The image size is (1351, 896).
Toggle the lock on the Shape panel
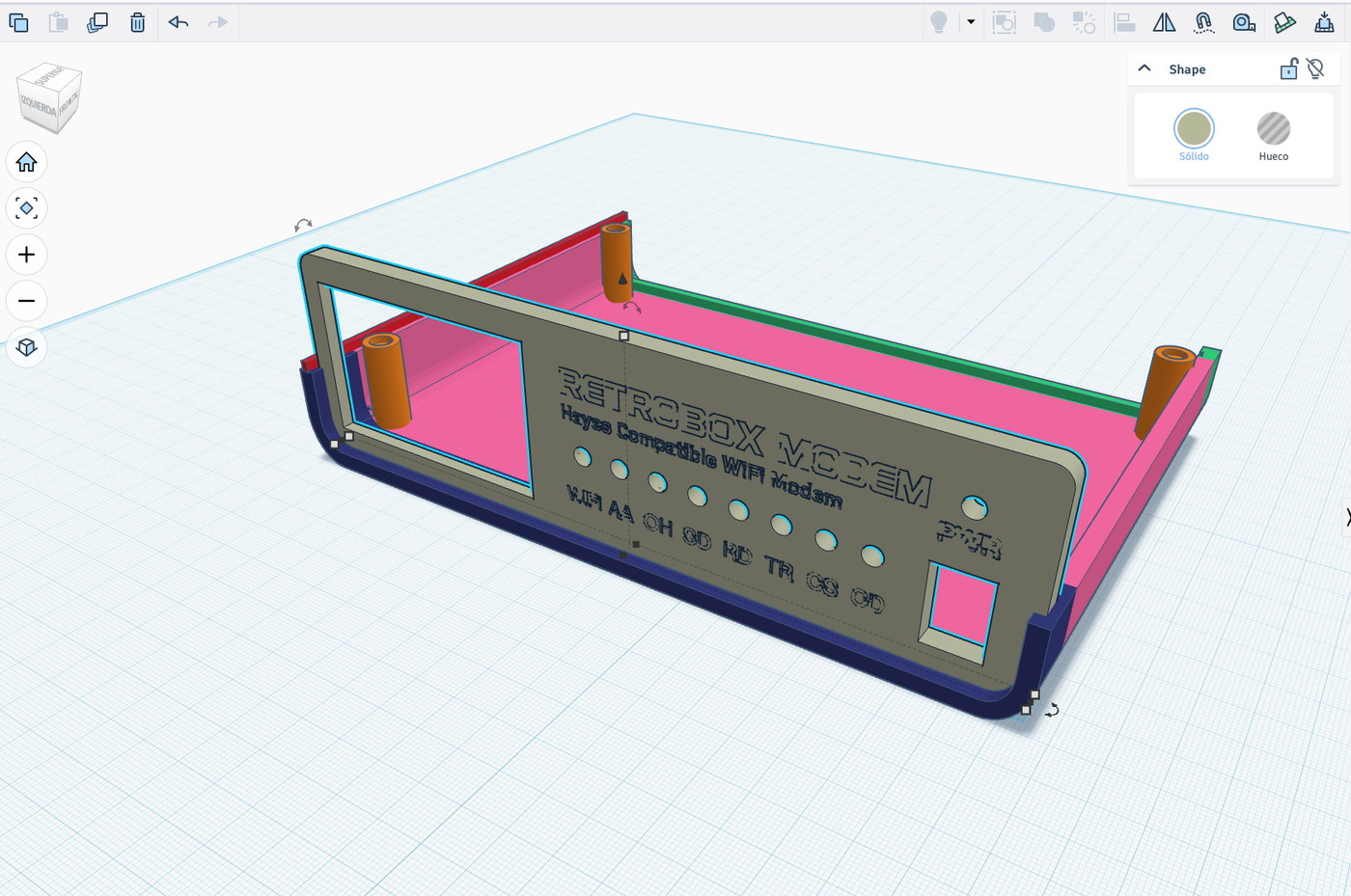[1288, 68]
